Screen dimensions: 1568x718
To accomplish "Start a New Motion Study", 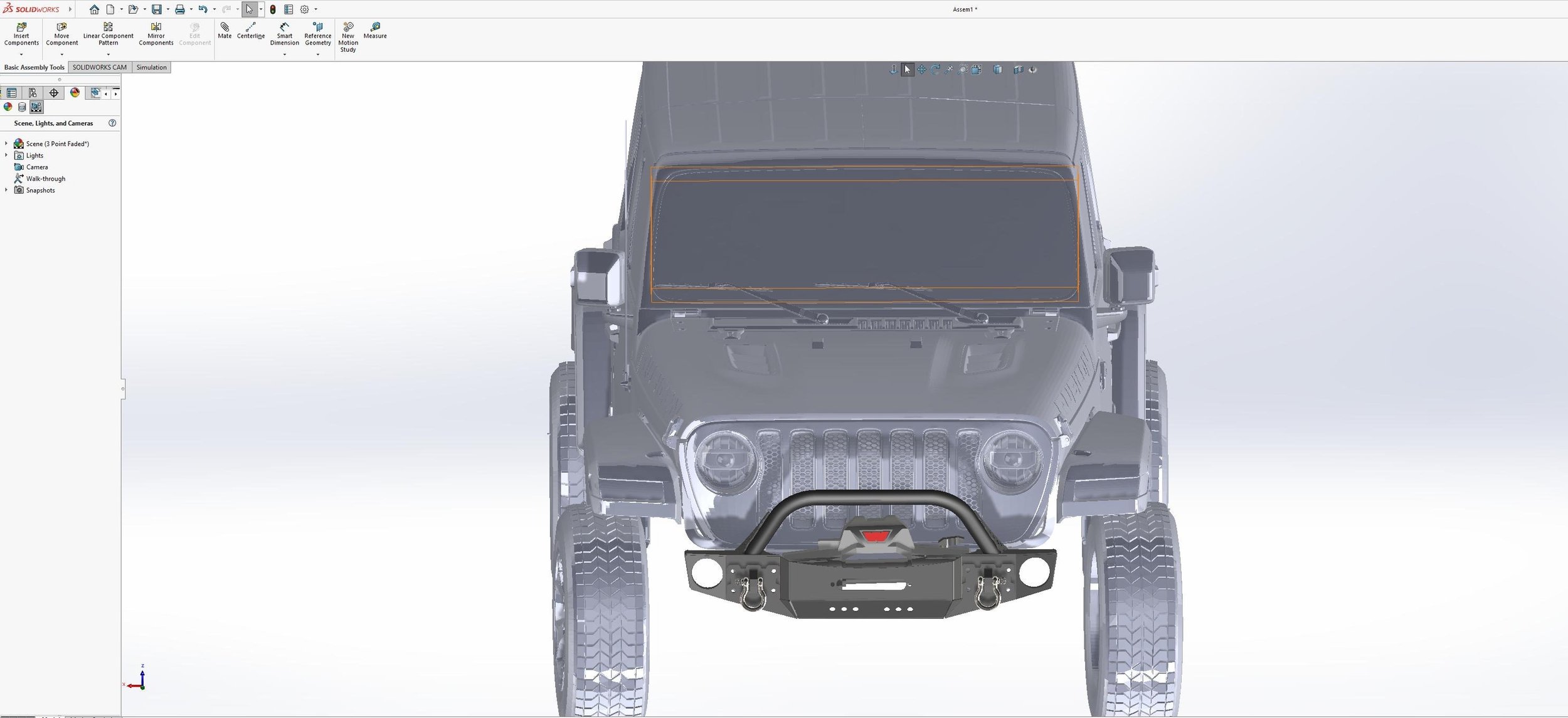I will [x=348, y=27].
